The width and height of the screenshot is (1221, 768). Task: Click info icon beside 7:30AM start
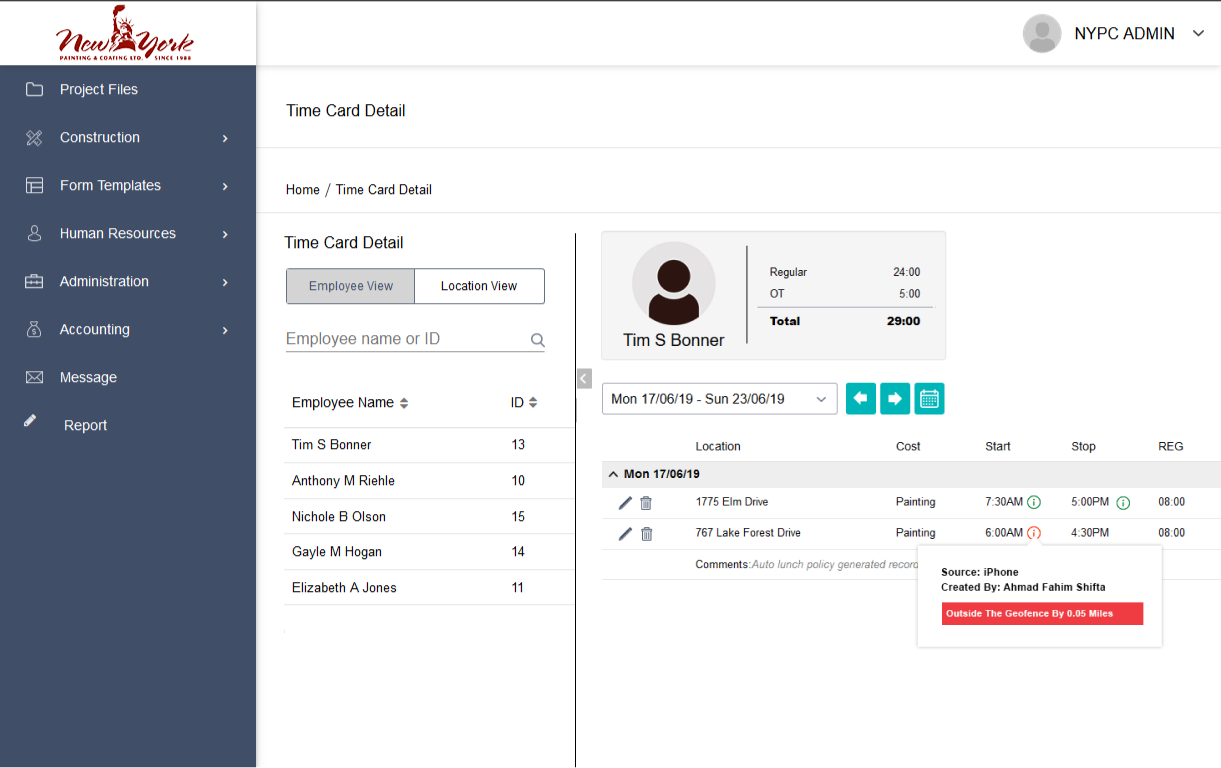click(x=1034, y=502)
